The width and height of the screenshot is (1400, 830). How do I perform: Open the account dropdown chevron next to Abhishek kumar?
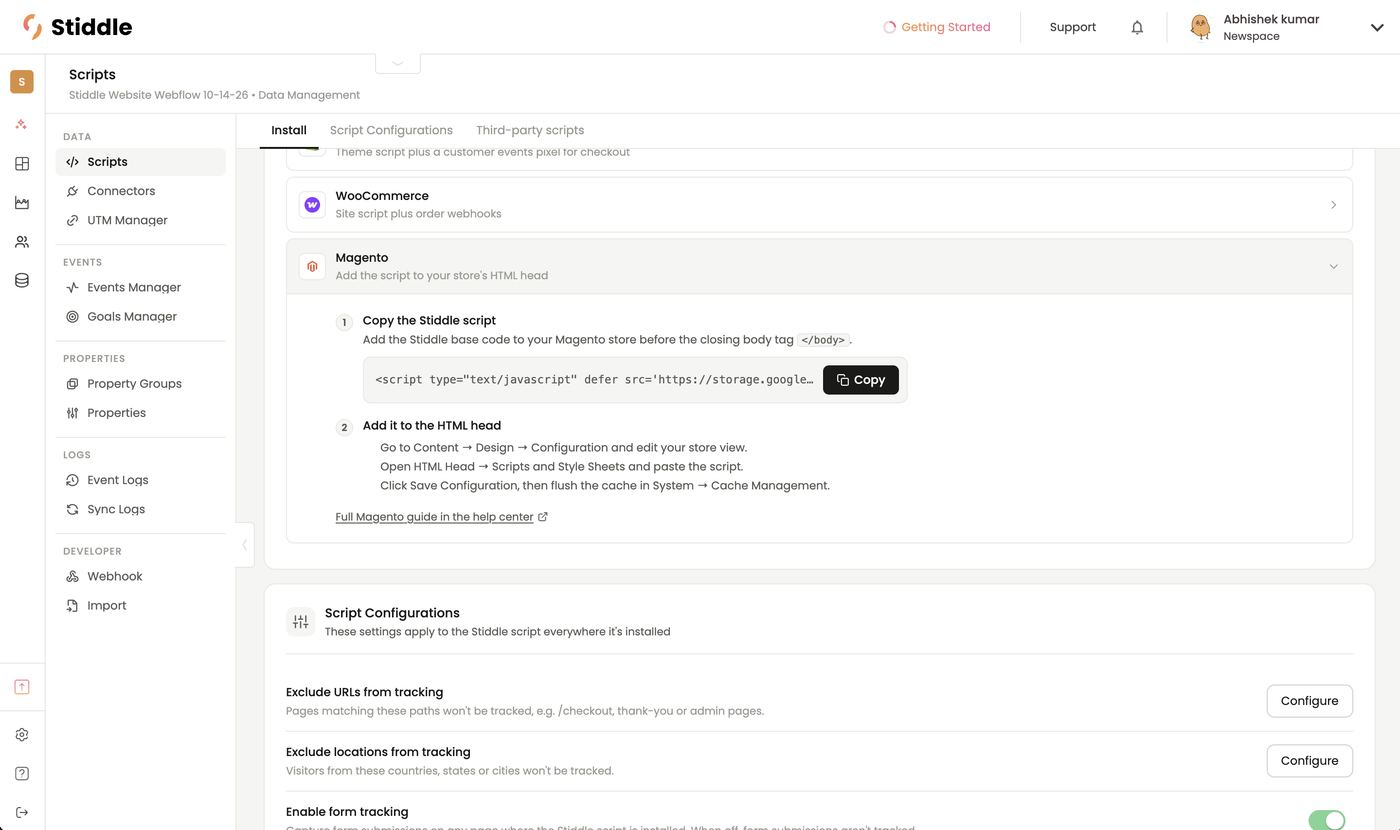click(x=1377, y=27)
